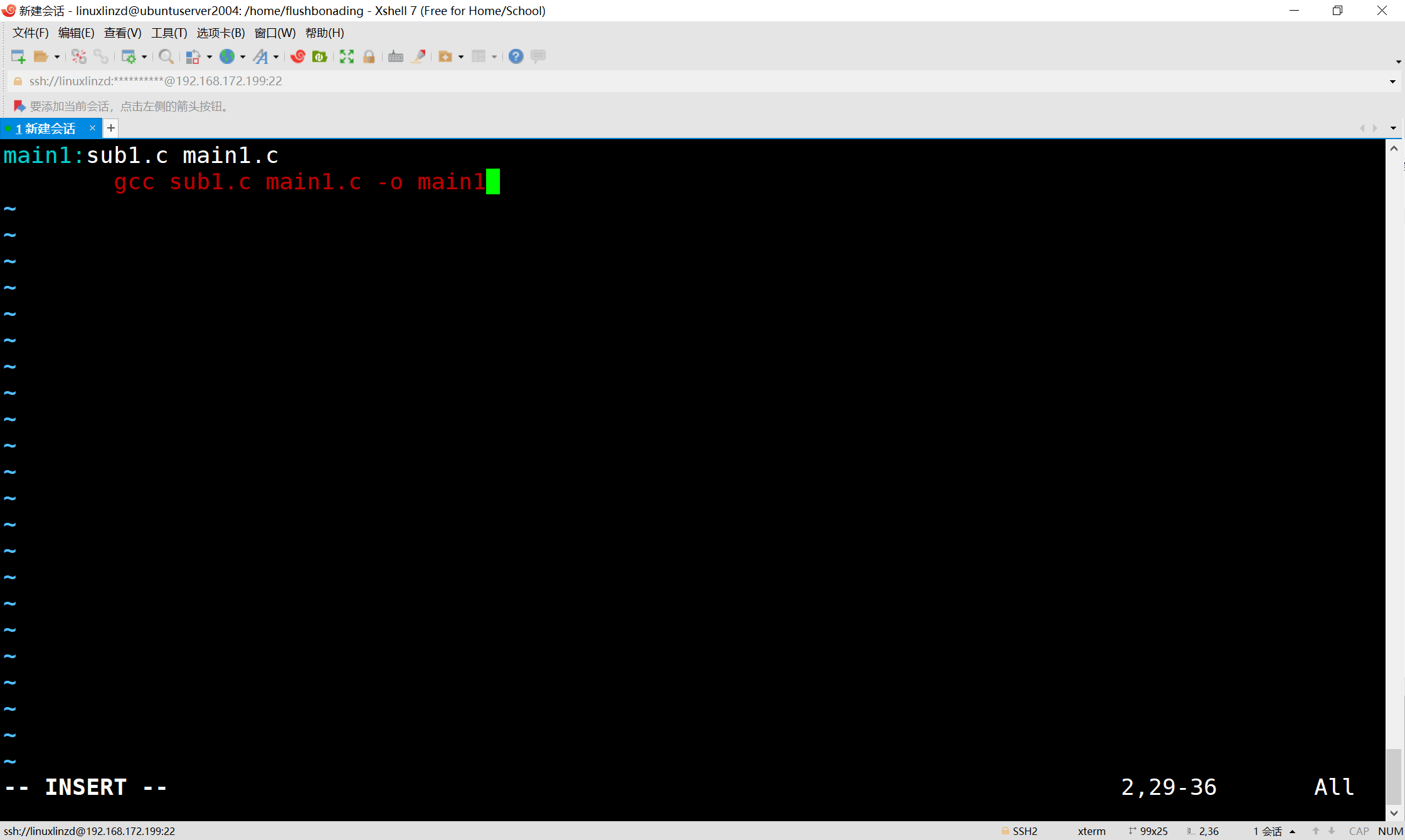Click the Lock screen padlock icon

click(369, 56)
